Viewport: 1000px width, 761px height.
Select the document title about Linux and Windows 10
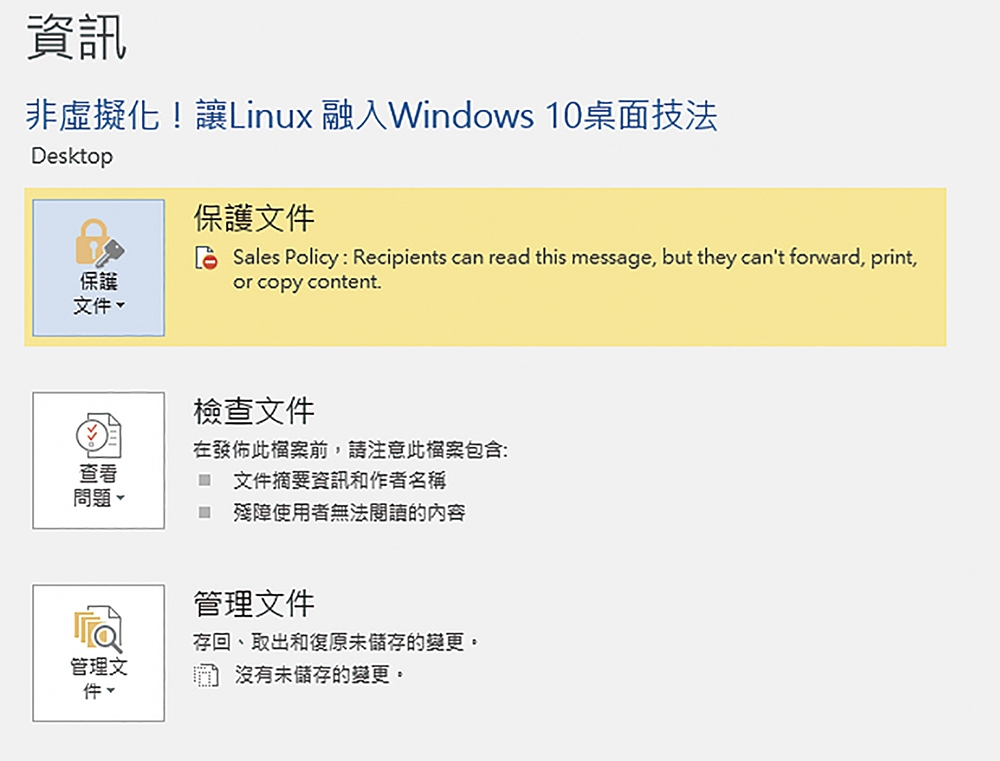[x=372, y=115]
